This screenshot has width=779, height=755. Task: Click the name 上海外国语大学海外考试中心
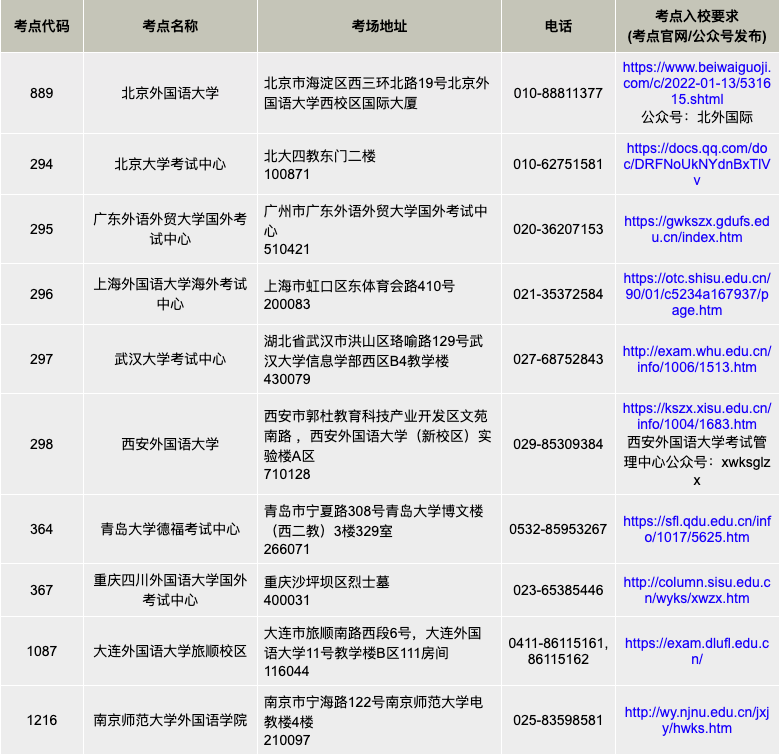[x=170, y=294]
